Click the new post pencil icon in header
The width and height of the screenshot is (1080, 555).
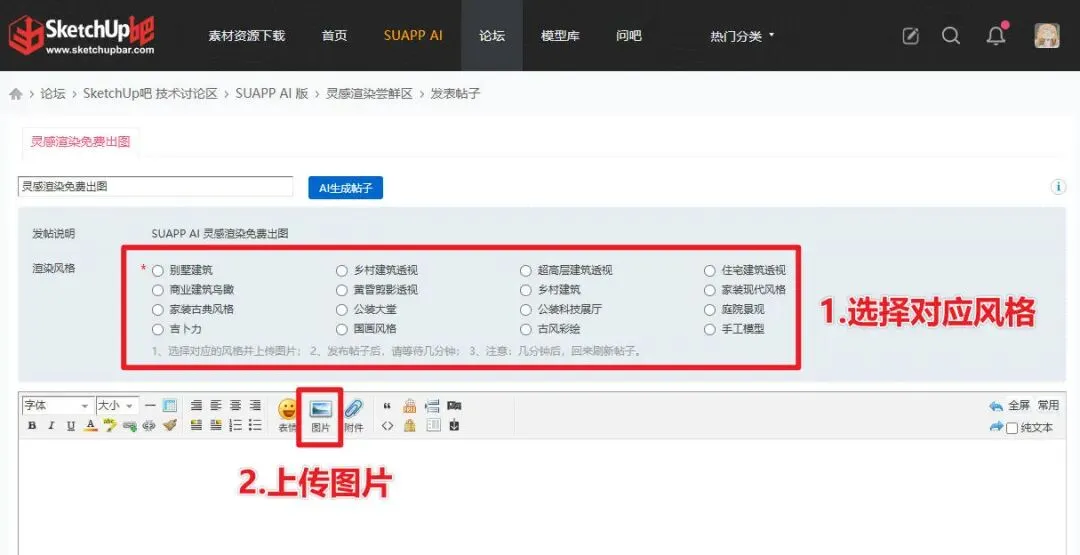tap(911, 36)
